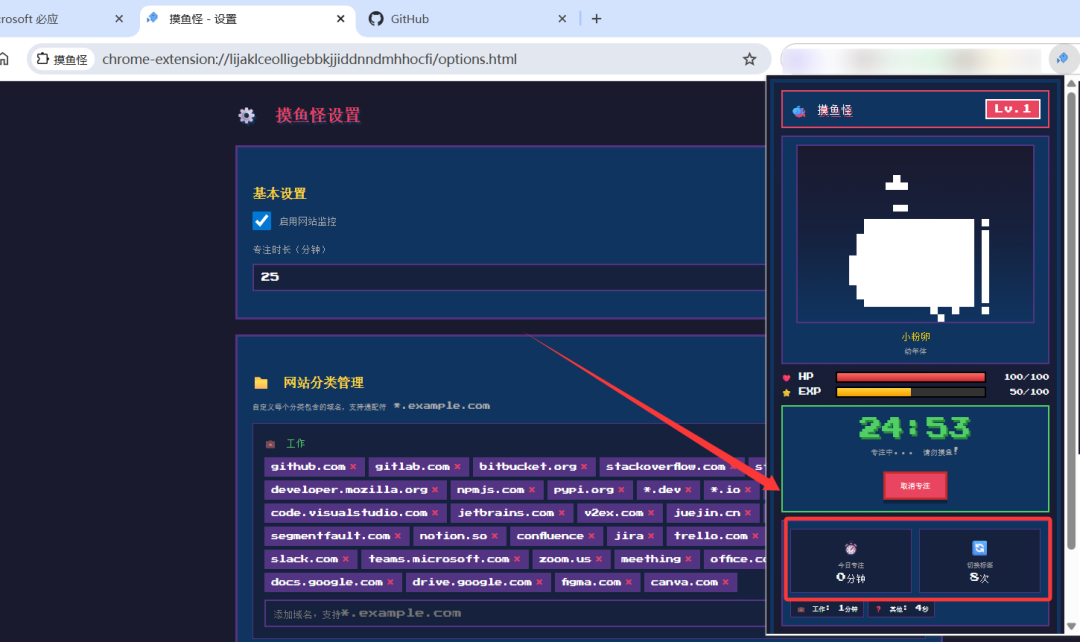Click the bookmark star icon in address bar
Screen dimensions: 1080x642
tap(749, 59)
